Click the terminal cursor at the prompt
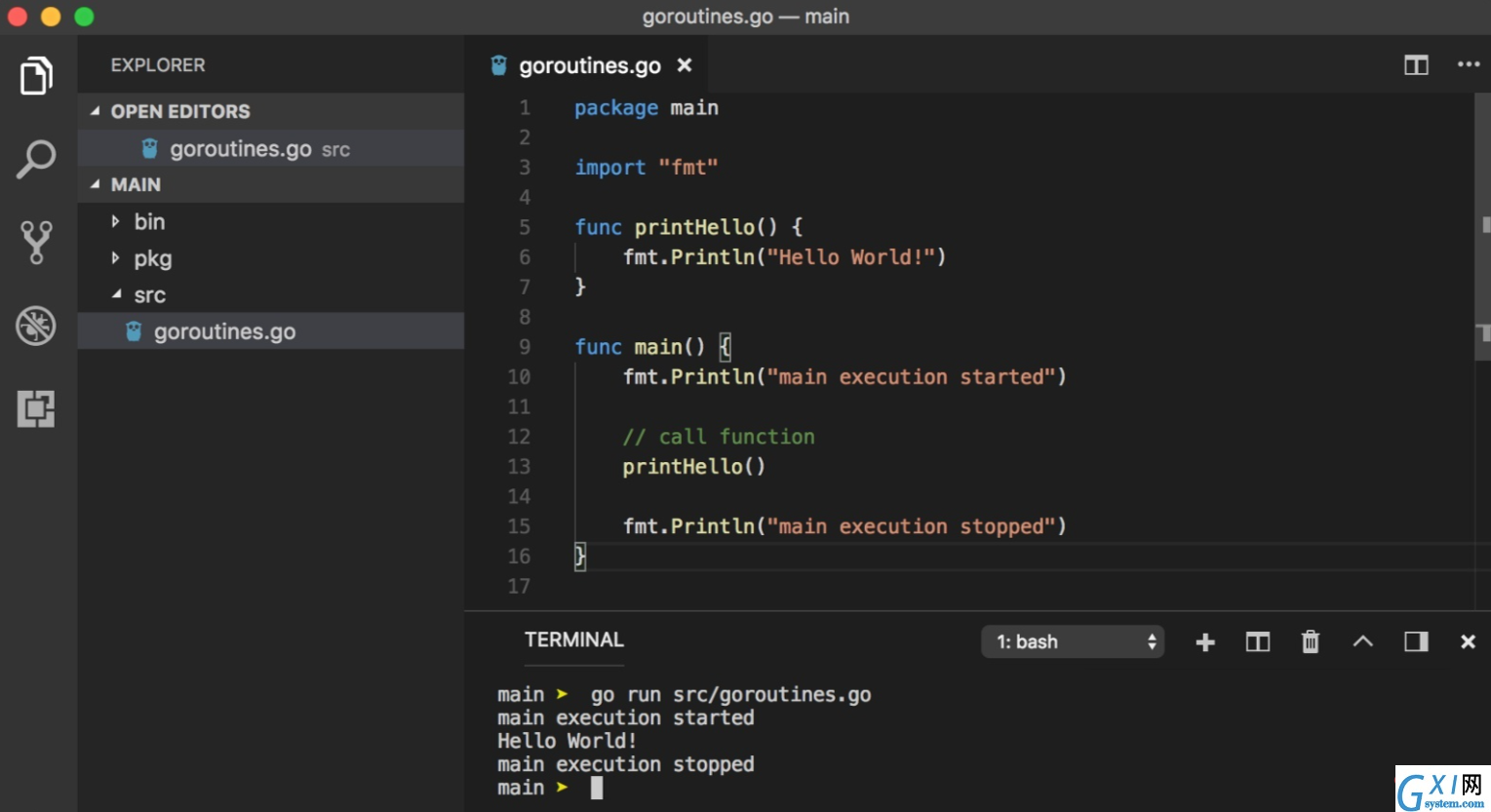Viewport: 1491px width, 812px height. [597, 788]
